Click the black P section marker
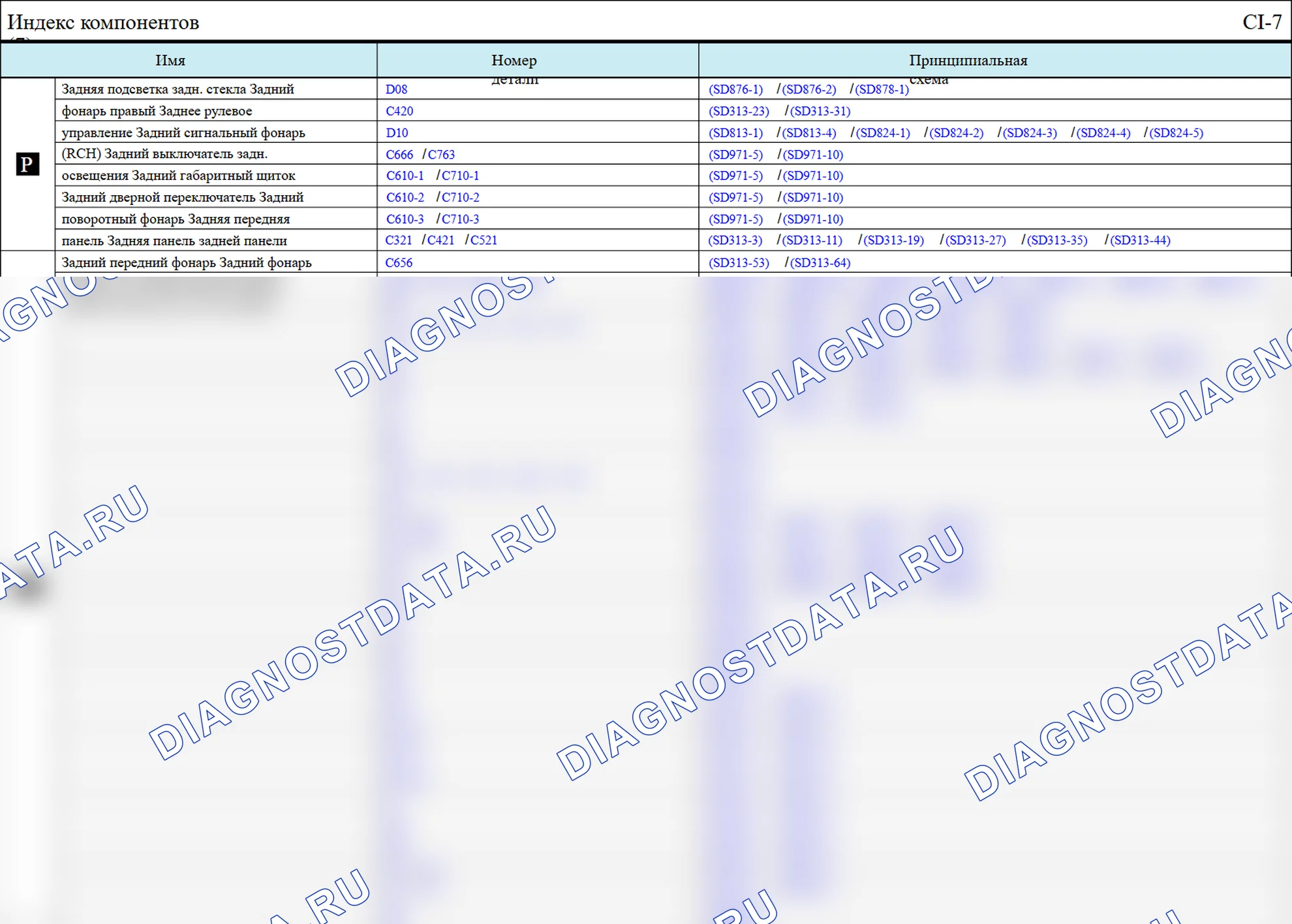 tap(27, 164)
